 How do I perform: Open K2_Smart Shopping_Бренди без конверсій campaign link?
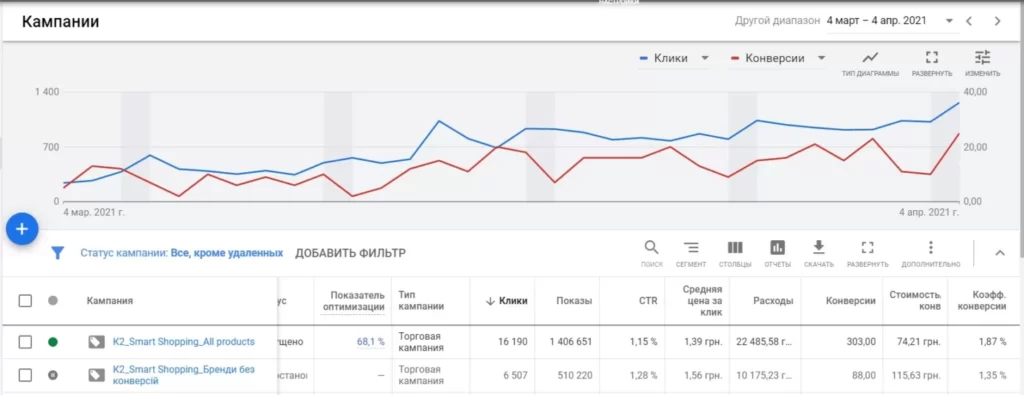coord(184,375)
